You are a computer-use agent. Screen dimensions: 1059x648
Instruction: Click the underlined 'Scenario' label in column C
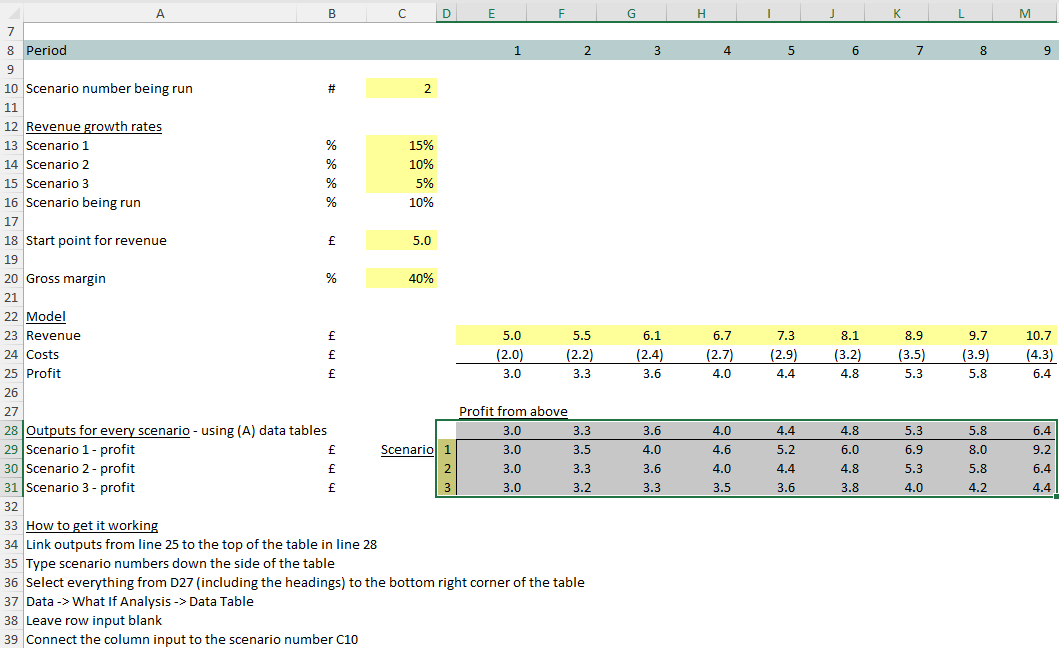point(407,450)
